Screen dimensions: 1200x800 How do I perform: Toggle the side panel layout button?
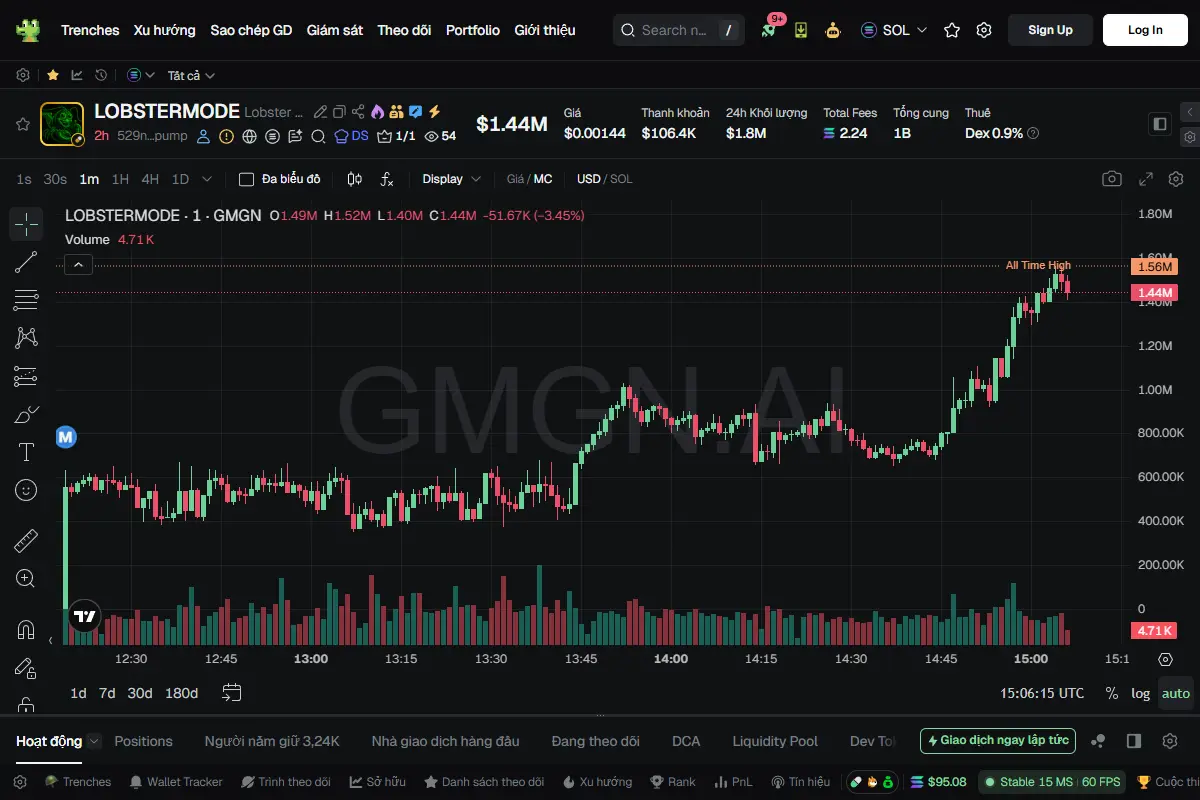[1160, 124]
